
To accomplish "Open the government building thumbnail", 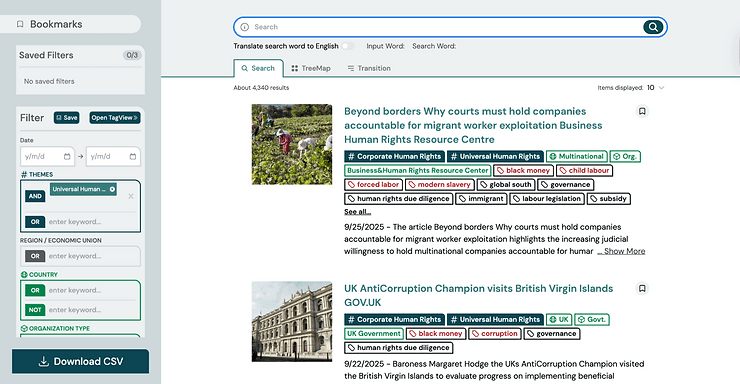I will tap(292, 322).
